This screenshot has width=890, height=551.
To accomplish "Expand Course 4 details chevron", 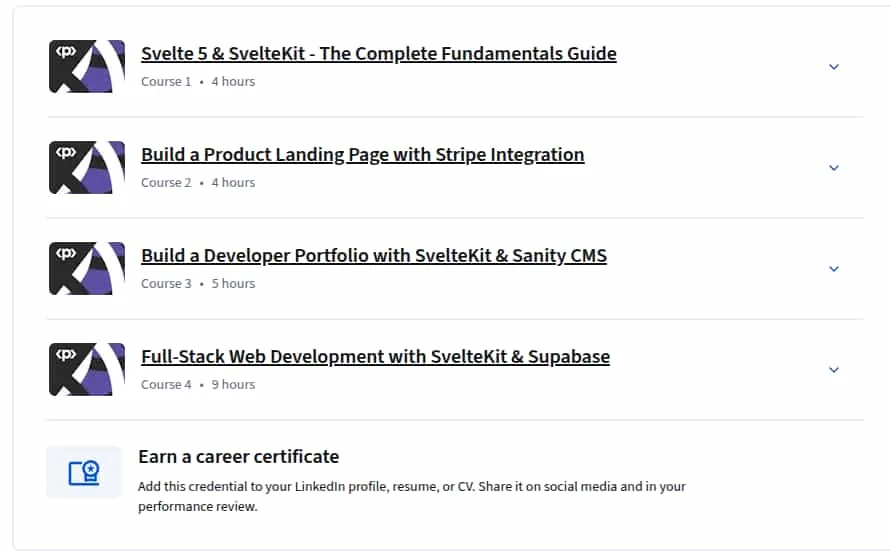I will [x=833, y=370].
